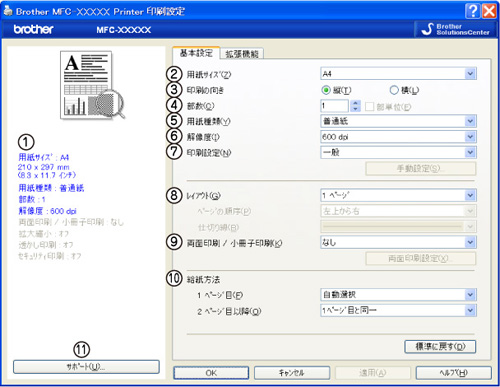Select 横 landscape orientation radio button
The height and width of the screenshot is (387, 500).
pyautogui.click(x=394, y=90)
